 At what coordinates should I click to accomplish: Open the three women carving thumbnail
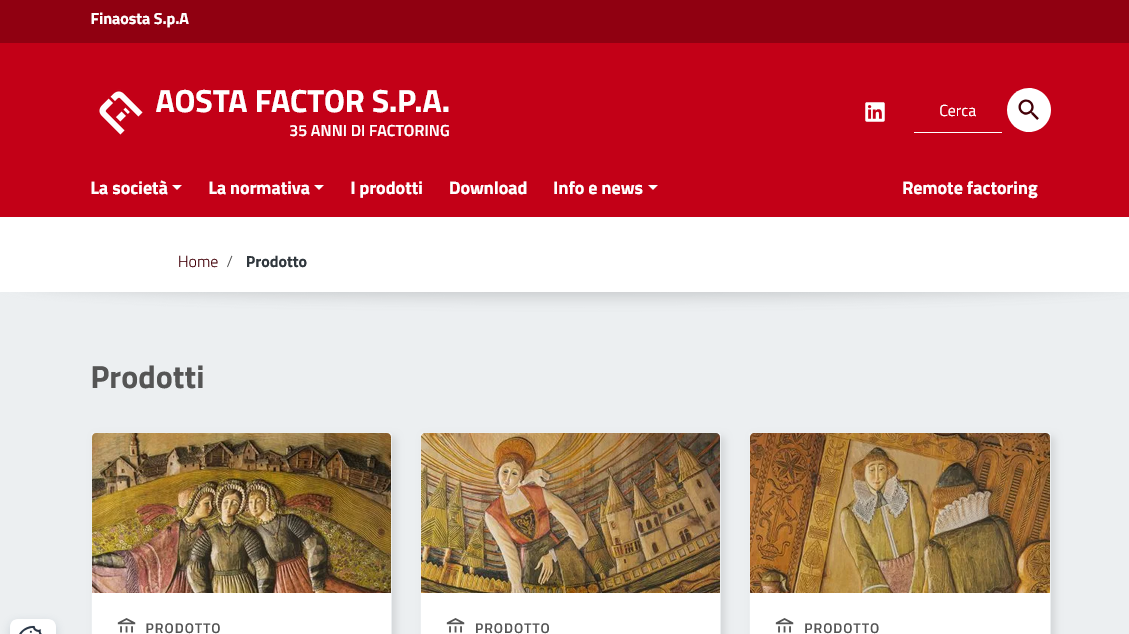[241, 512]
